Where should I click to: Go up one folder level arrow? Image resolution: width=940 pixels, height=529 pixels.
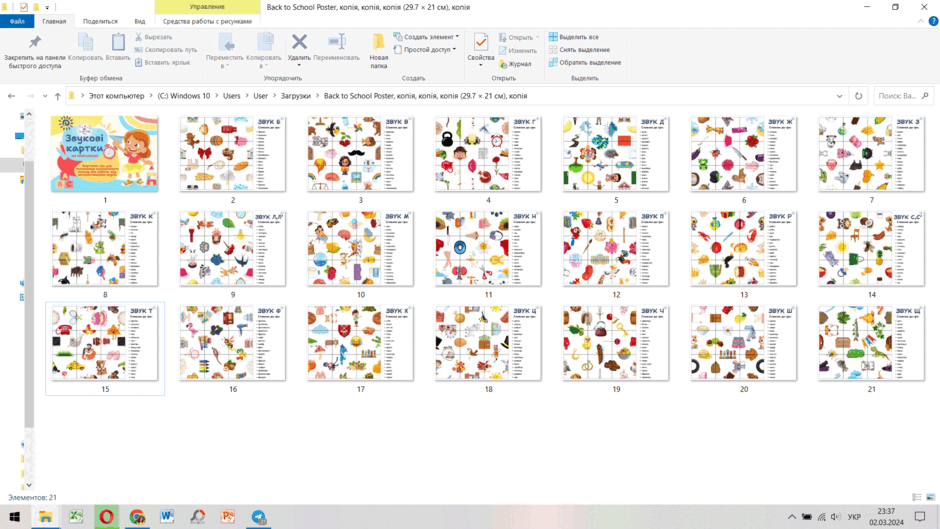tap(58, 96)
